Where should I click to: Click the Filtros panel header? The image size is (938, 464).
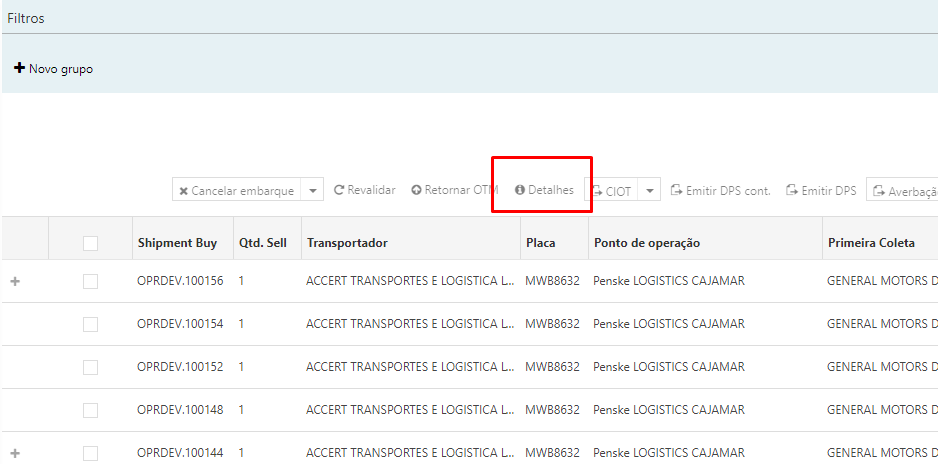[x=26, y=18]
